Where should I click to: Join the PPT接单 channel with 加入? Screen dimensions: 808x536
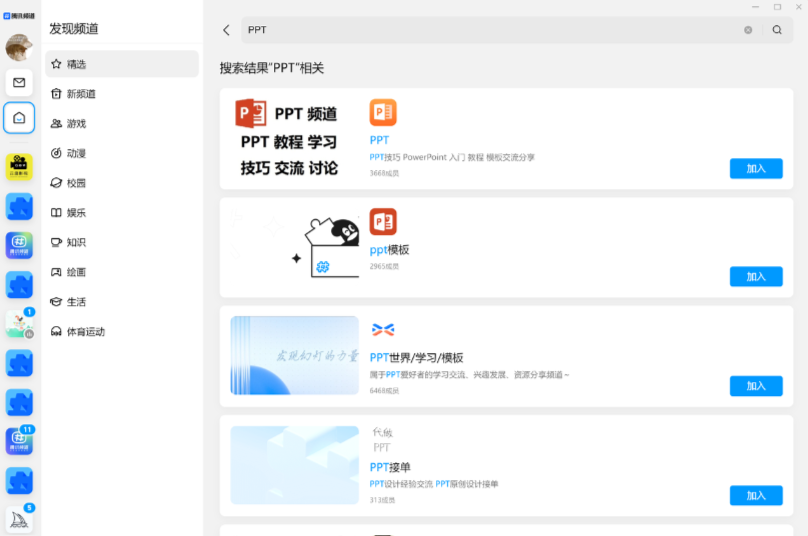[x=756, y=495]
